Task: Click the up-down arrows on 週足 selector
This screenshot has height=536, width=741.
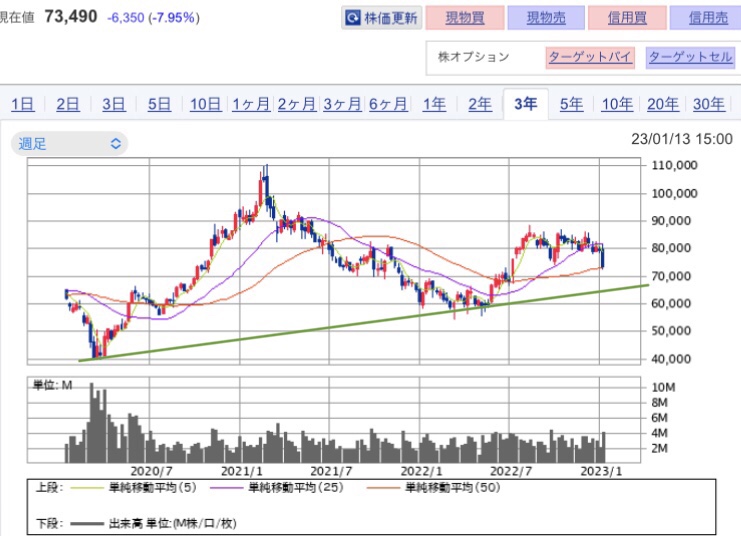Action: click(x=116, y=144)
